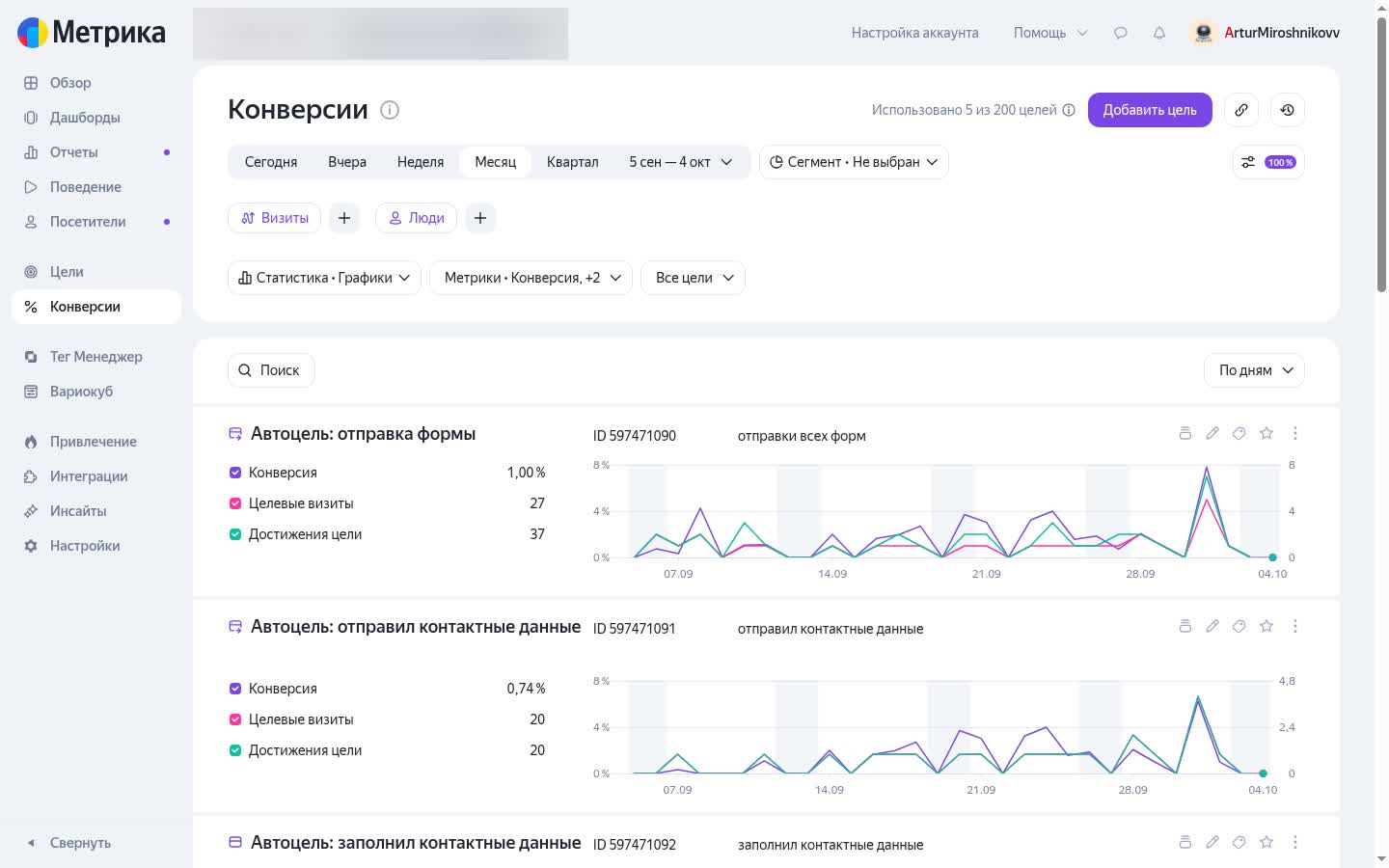Open the По дням grouping dropdown
The width and height of the screenshot is (1389, 868).
point(1254,370)
